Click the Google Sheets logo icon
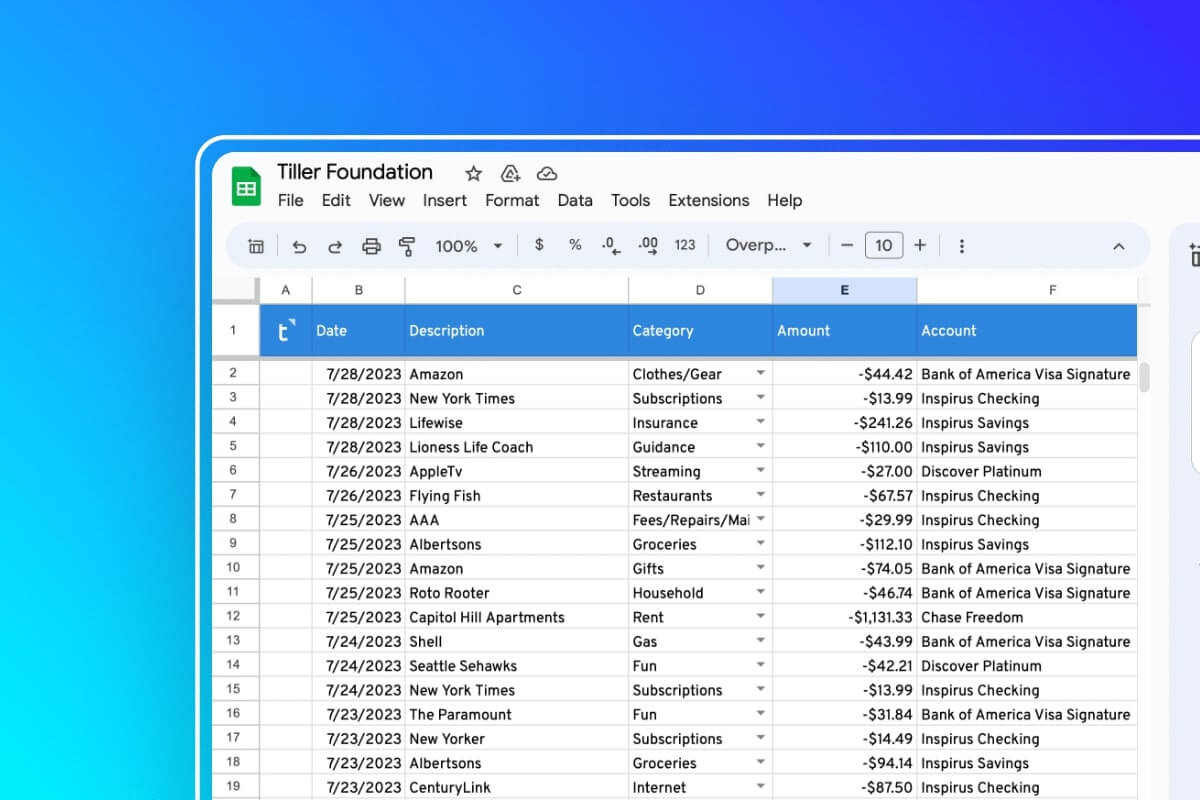The width and height of the screenshot is (1200, 800). pos(246,187)
